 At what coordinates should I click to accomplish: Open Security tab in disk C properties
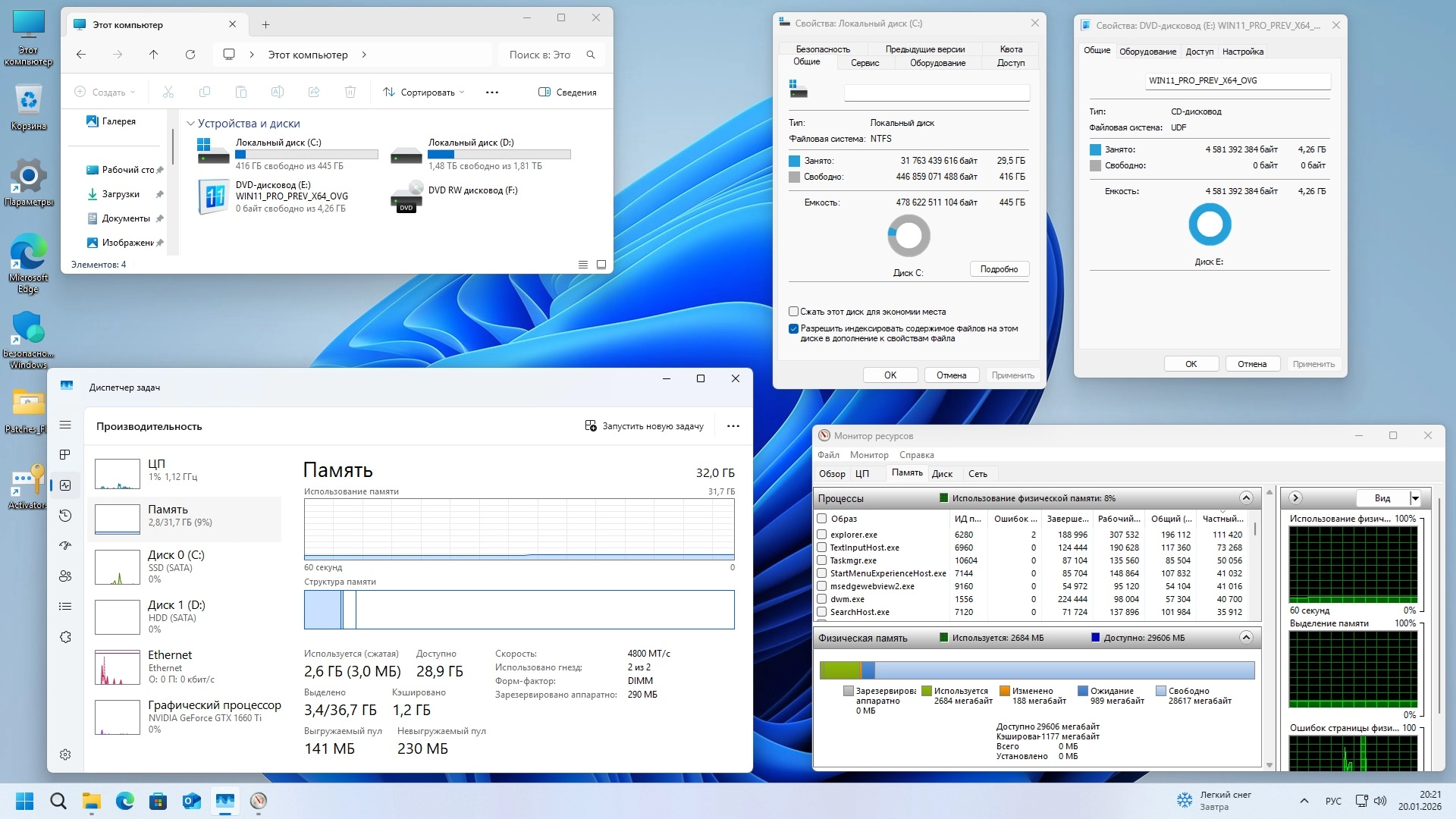point(823,49)
